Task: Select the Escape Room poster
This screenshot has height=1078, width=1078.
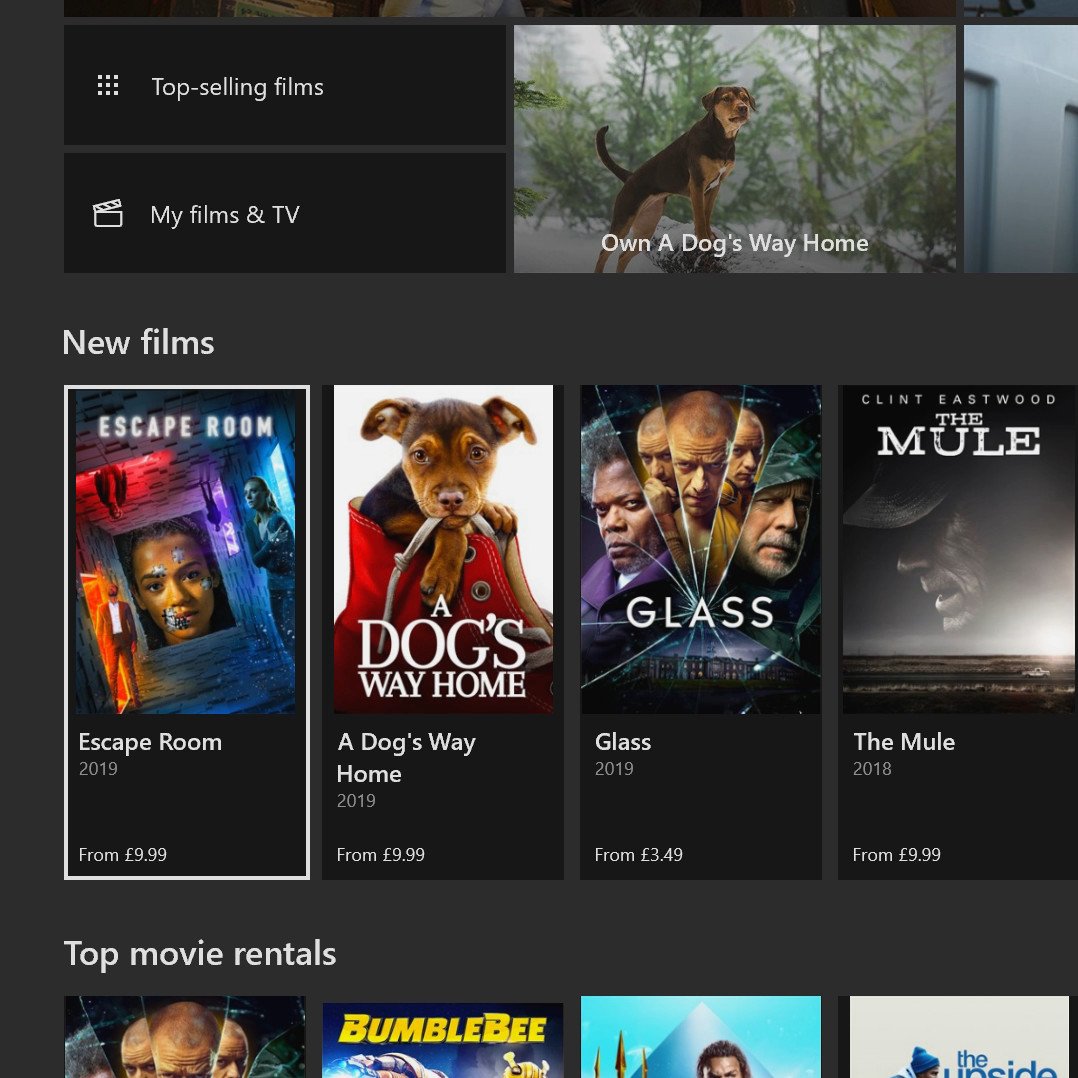Action: [x=186, y=551]
